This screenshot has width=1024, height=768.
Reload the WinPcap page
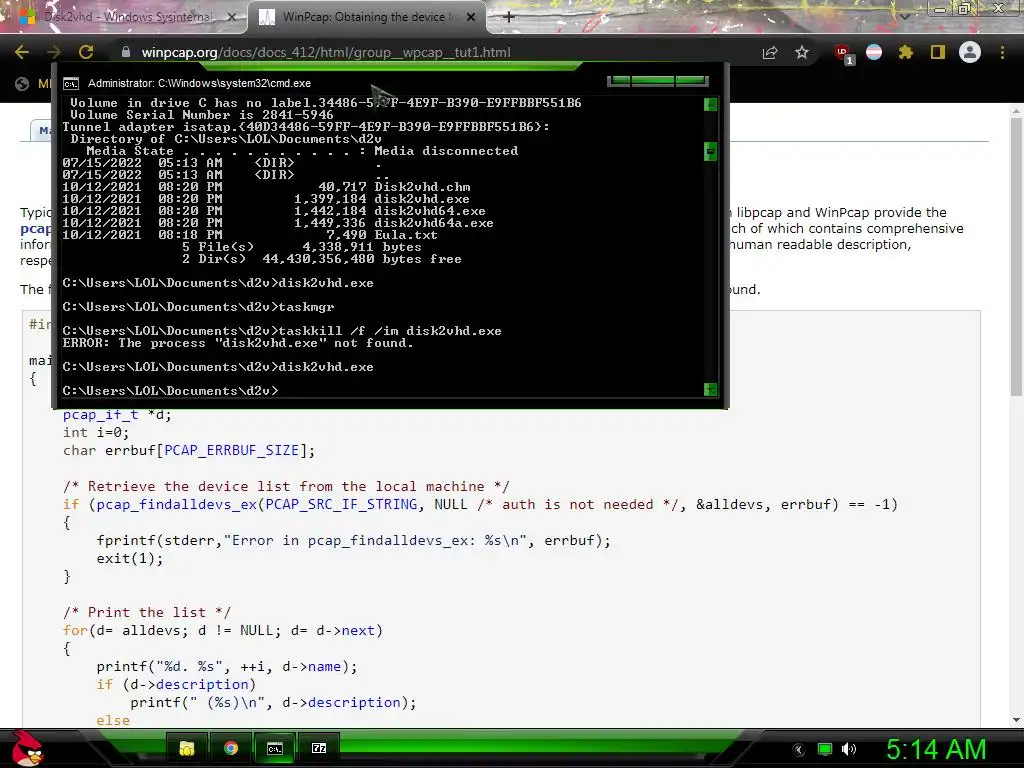[x=86, y=52]
